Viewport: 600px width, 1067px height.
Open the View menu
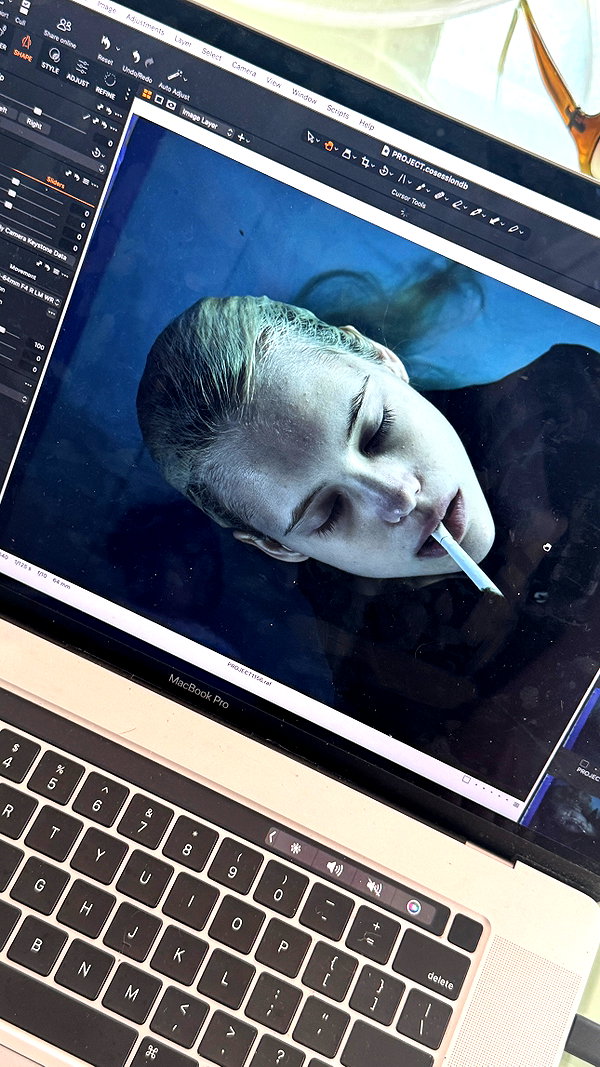(x=273, y=82)
